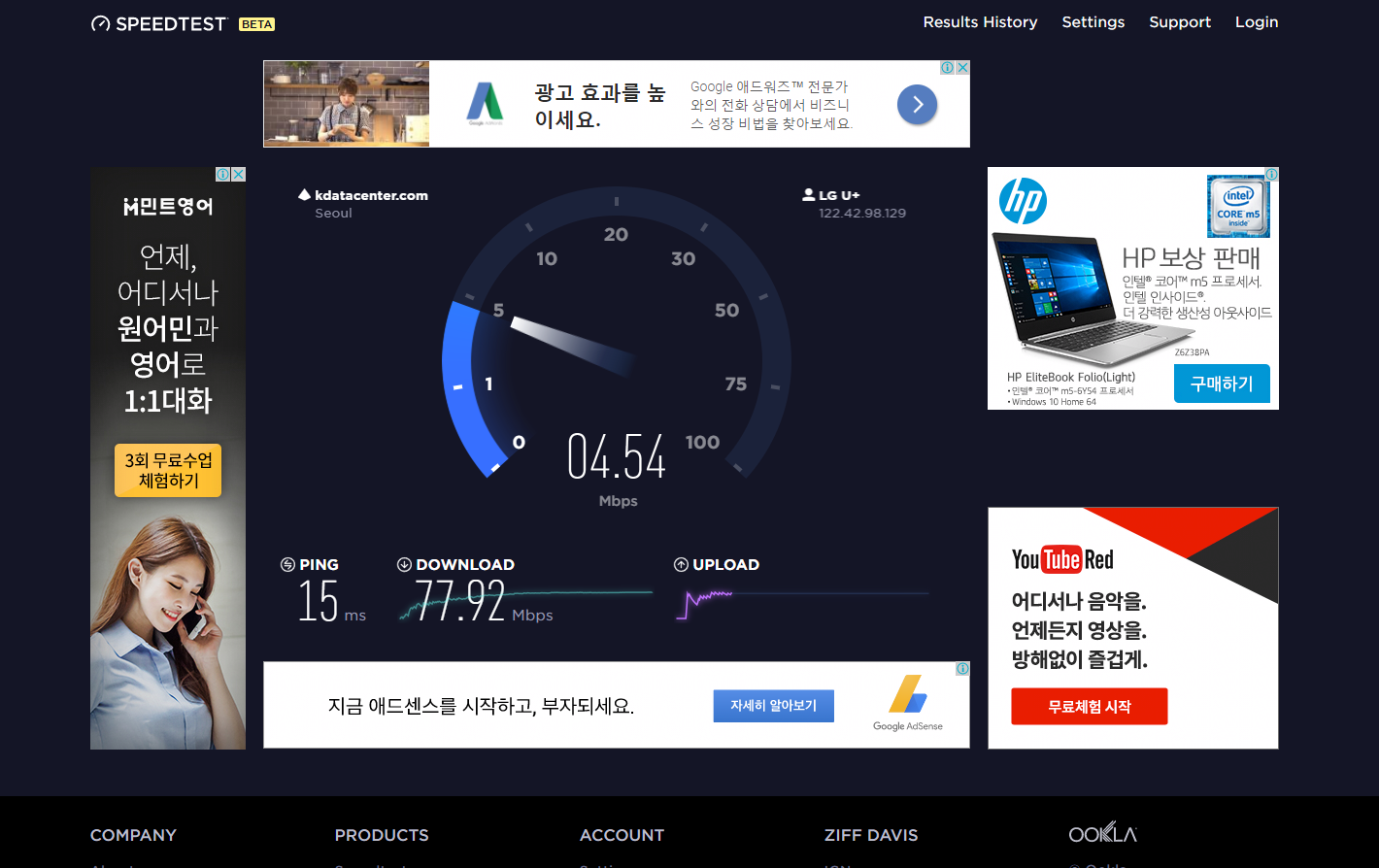The image size is (1379, 868).
Task: Click the blue arrow on top banner ad
Action: [917, 105]
